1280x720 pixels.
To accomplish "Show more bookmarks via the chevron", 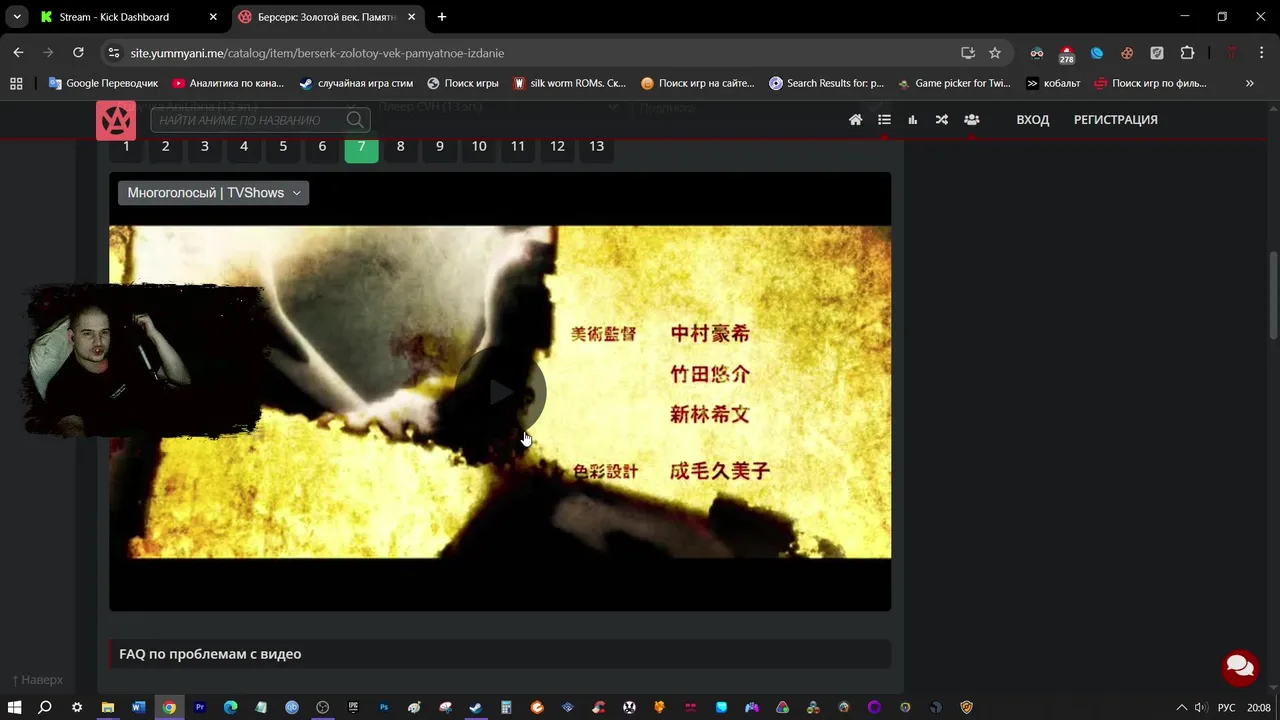I will (1249, 83).
